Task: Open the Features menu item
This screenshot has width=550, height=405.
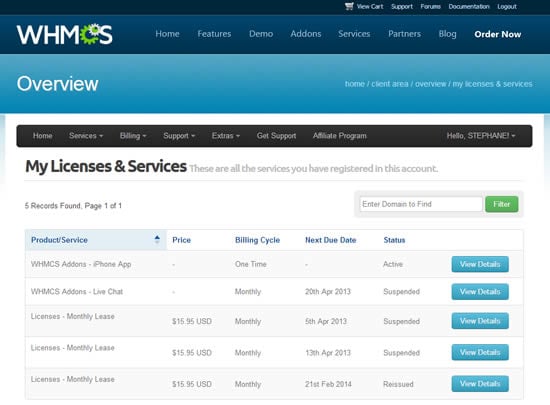Action: click(214, 34)
